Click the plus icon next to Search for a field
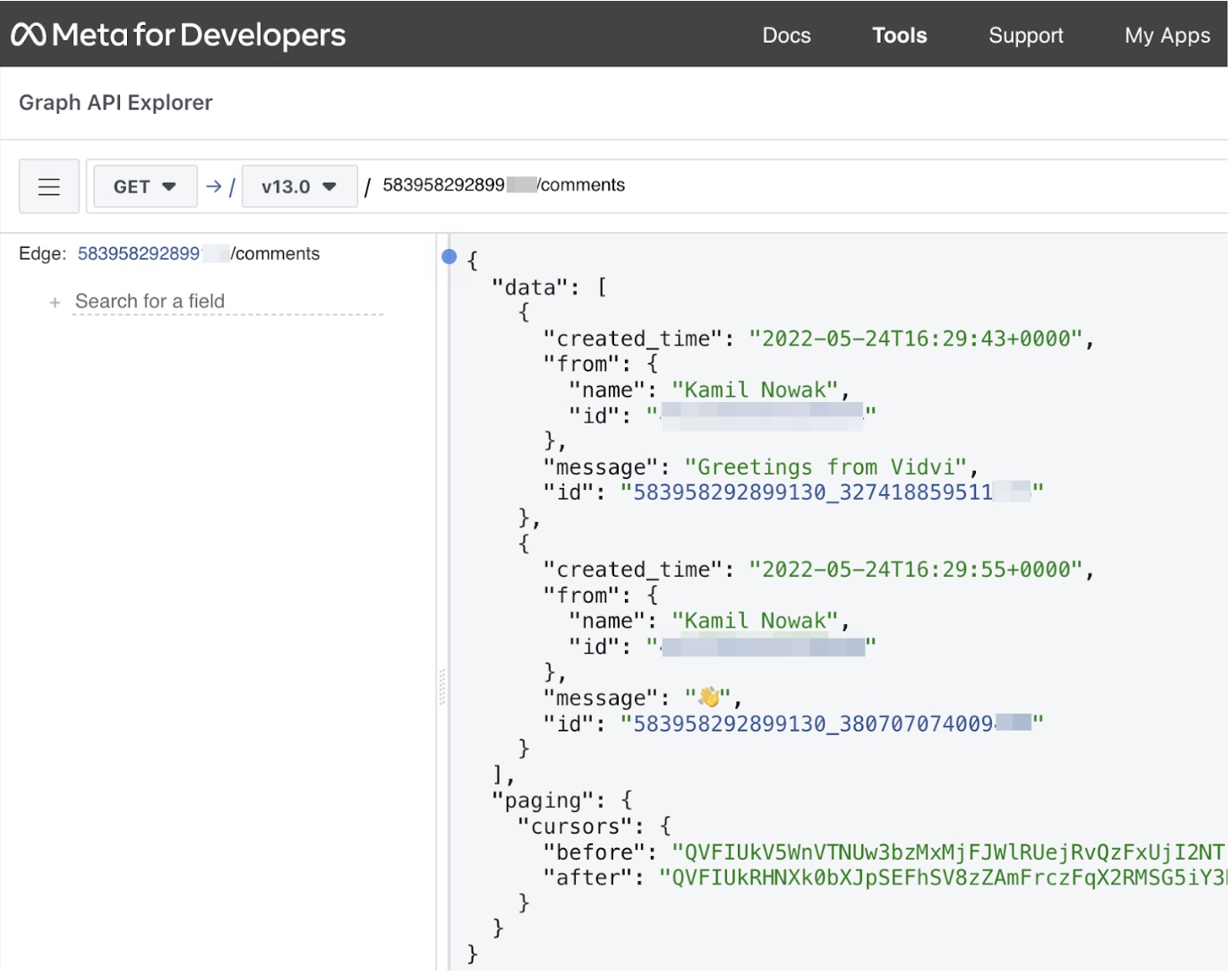Screen dimensions: 1232x976 pyautogui.click(x=55, y=303)
